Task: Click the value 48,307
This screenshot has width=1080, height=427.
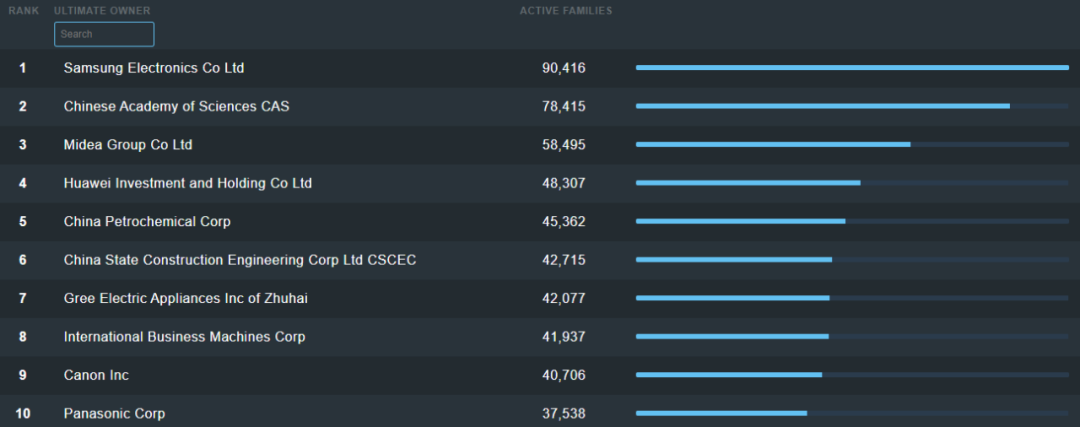Action: [x=563, y=184]
